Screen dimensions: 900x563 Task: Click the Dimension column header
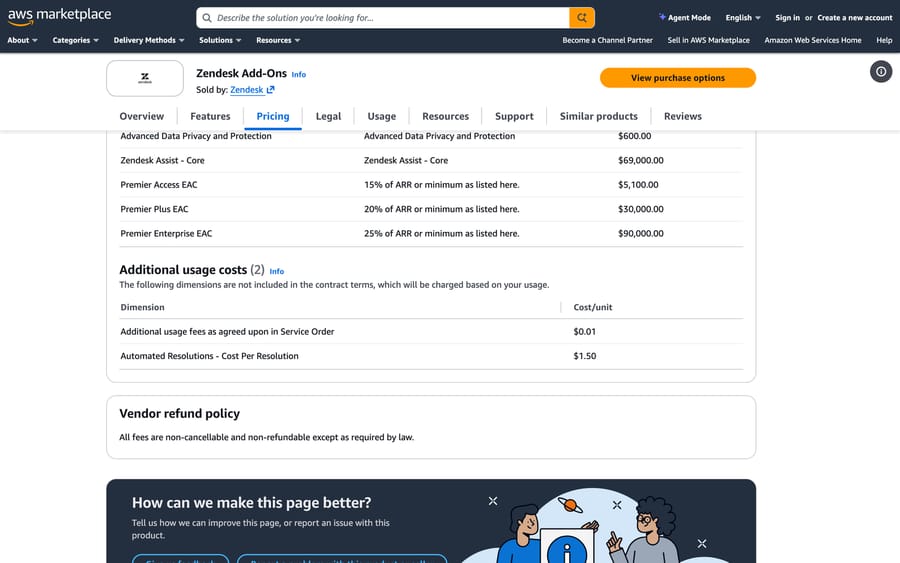tap(142, 308)
